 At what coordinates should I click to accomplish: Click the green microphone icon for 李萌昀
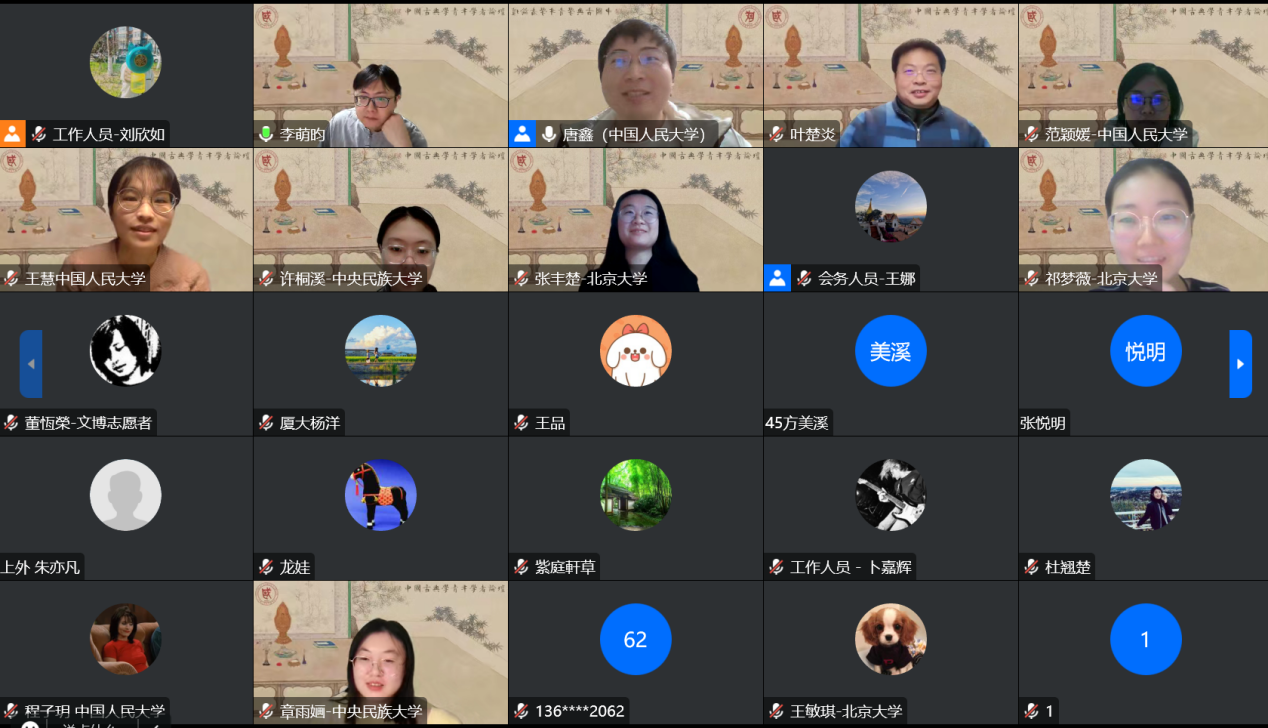266,134
